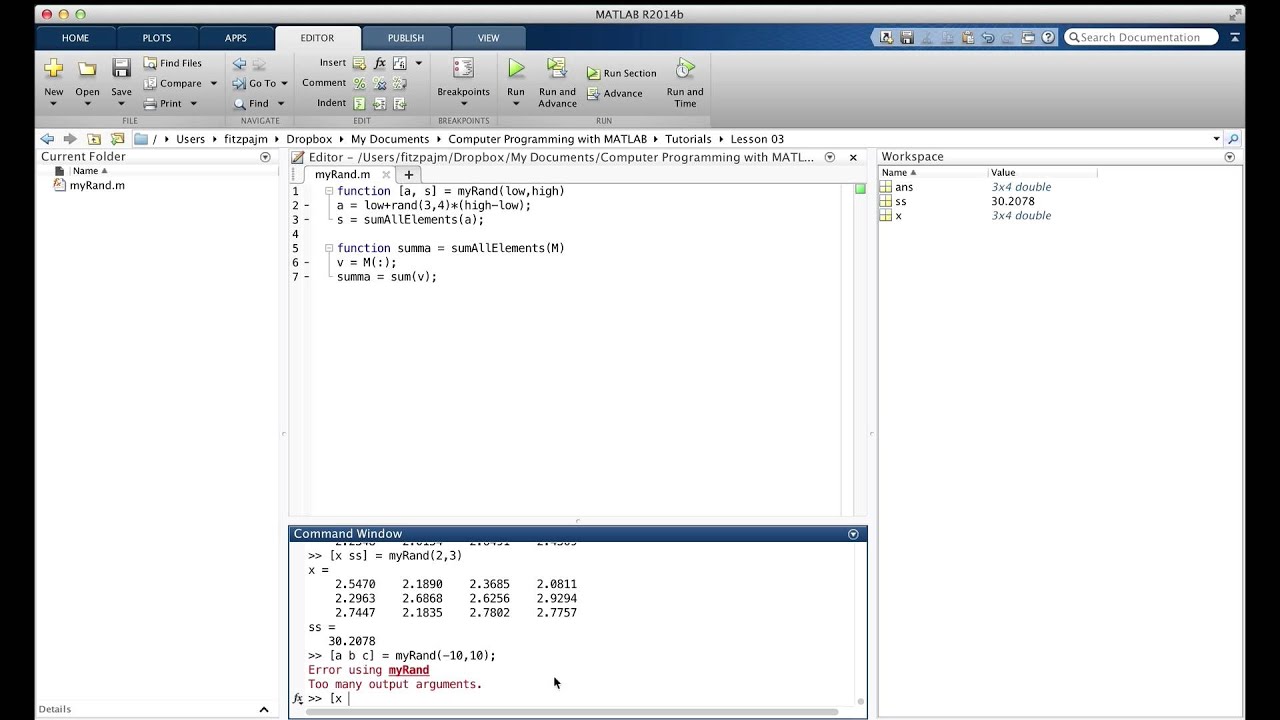Click the New file plus icon
The image size is (1280, 720).
click(53, 69)
